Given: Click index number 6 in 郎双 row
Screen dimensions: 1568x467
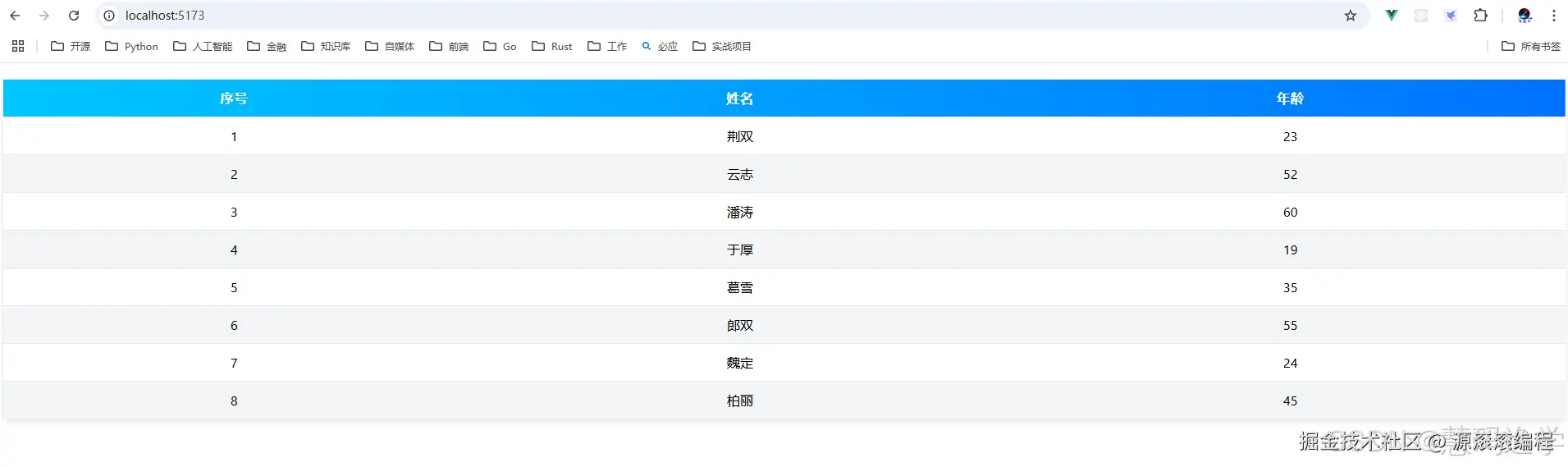Looking at the screenshot, I should tap(234, 325).
